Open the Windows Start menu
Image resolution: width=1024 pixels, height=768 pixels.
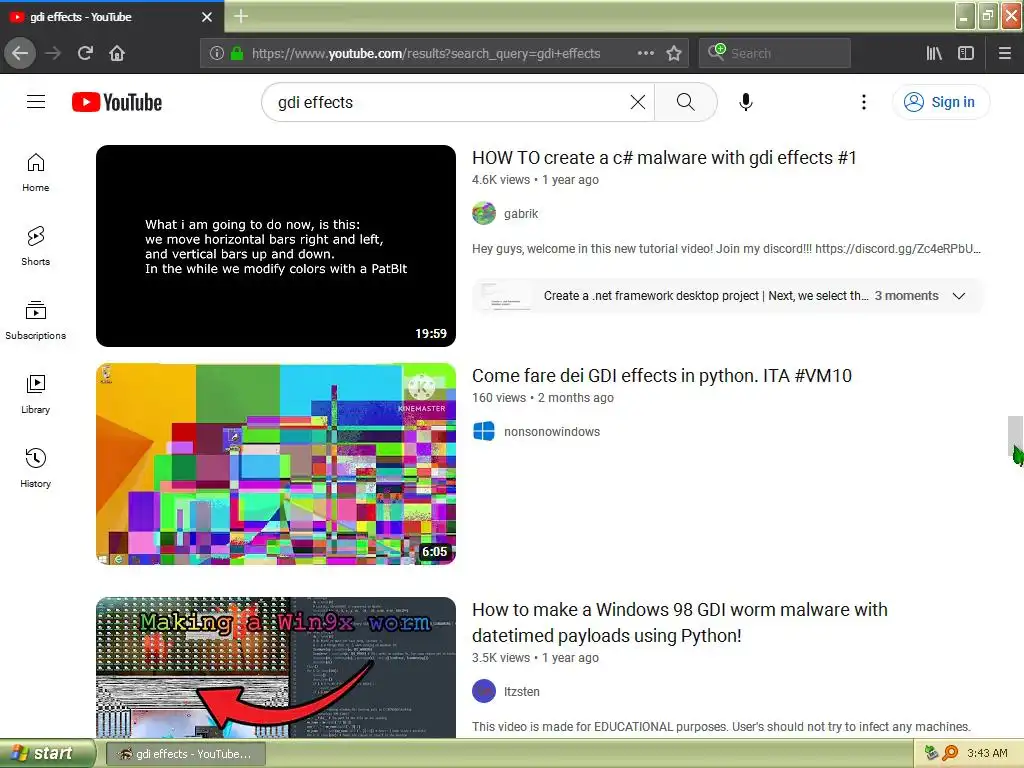47,754
